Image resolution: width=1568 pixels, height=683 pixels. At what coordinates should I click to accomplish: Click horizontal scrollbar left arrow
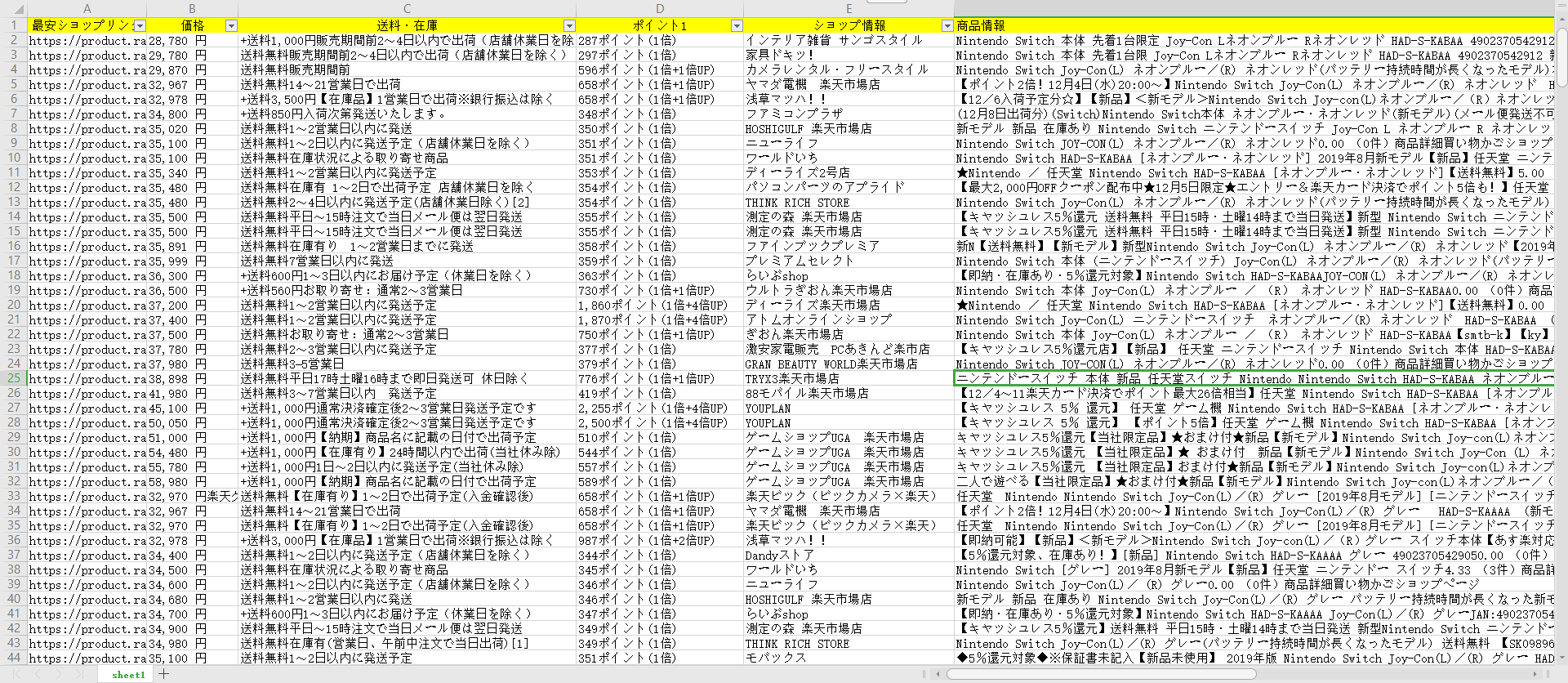tap(938, 674)
